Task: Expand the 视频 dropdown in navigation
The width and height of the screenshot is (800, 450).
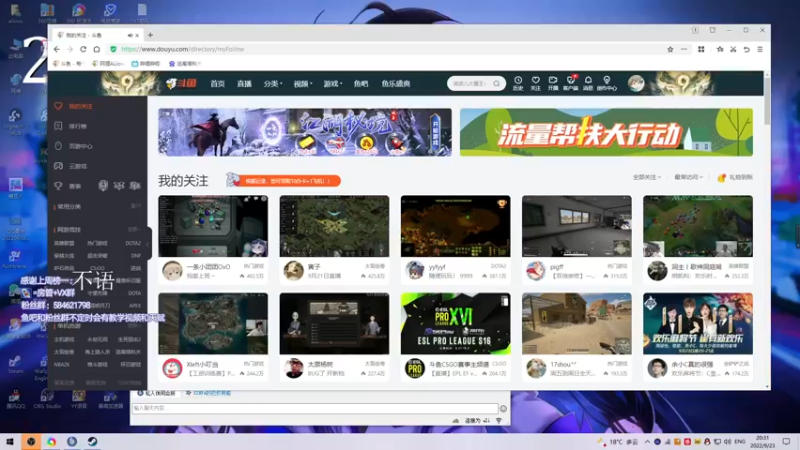Action: point(303,84)
